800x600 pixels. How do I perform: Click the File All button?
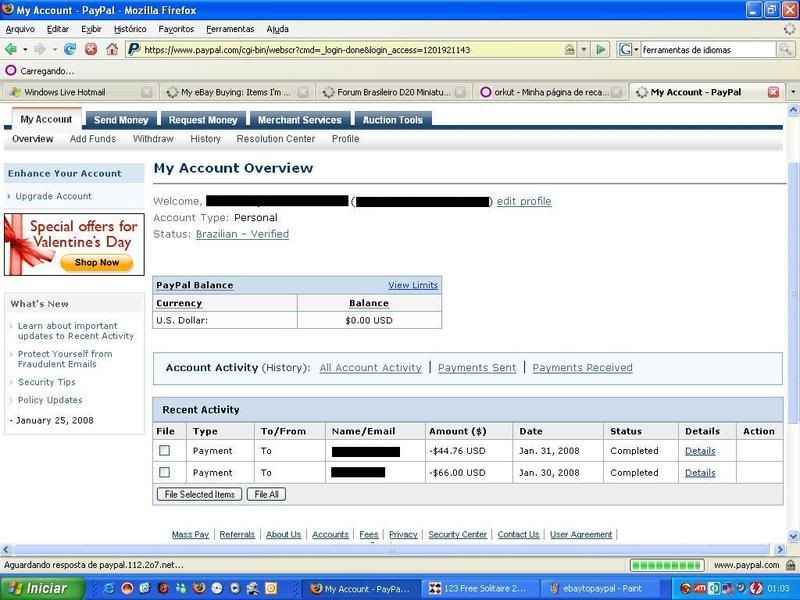point(266,494)
